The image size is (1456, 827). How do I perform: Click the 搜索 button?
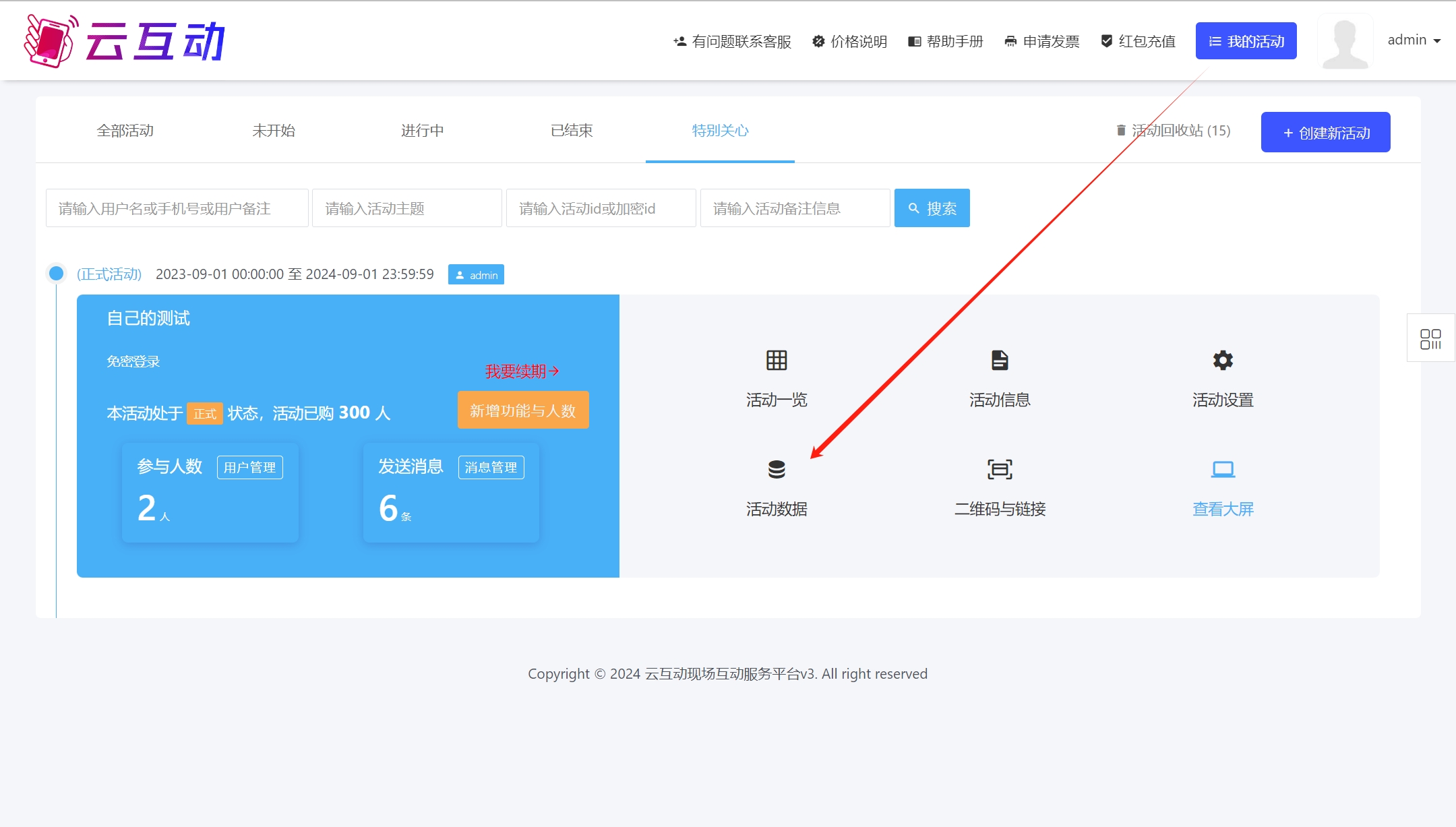[x=932, y=208]
